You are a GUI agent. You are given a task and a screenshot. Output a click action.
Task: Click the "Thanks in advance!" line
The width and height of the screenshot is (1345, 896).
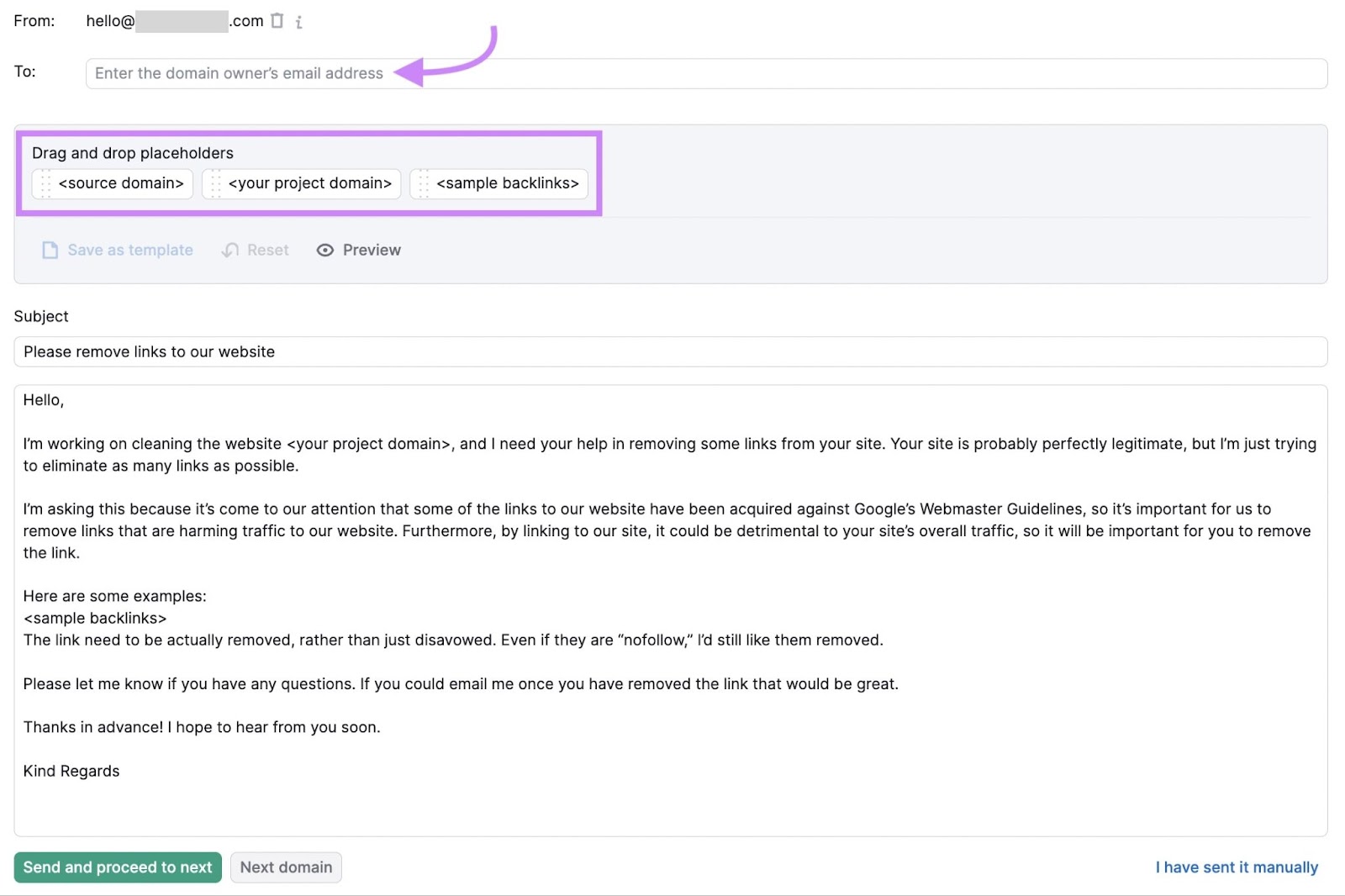(202, 727)
